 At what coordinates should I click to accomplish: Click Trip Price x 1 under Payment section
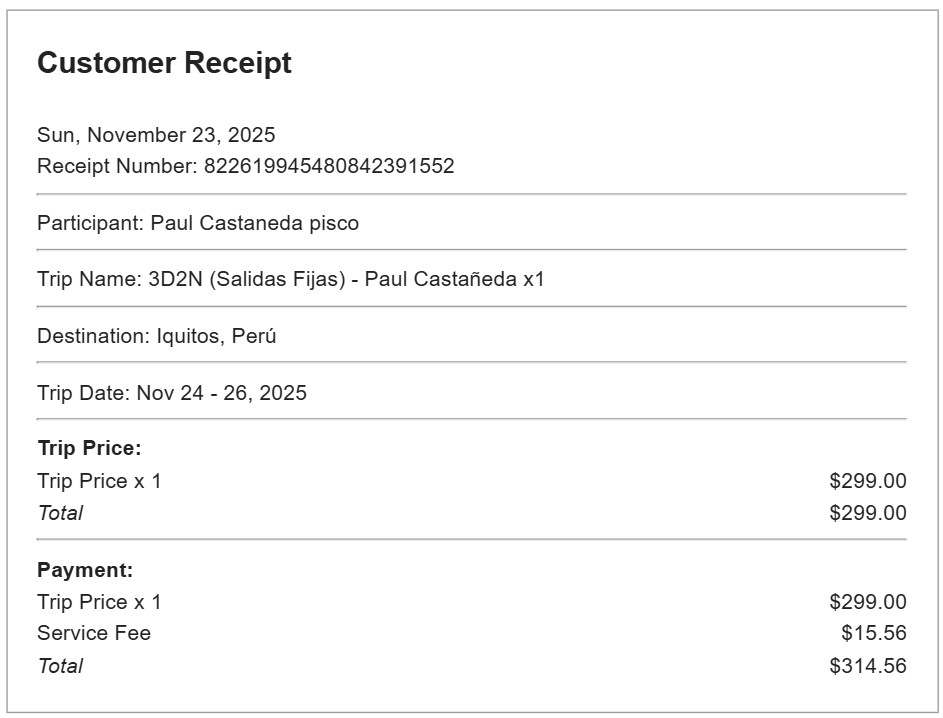coord(99,602)
